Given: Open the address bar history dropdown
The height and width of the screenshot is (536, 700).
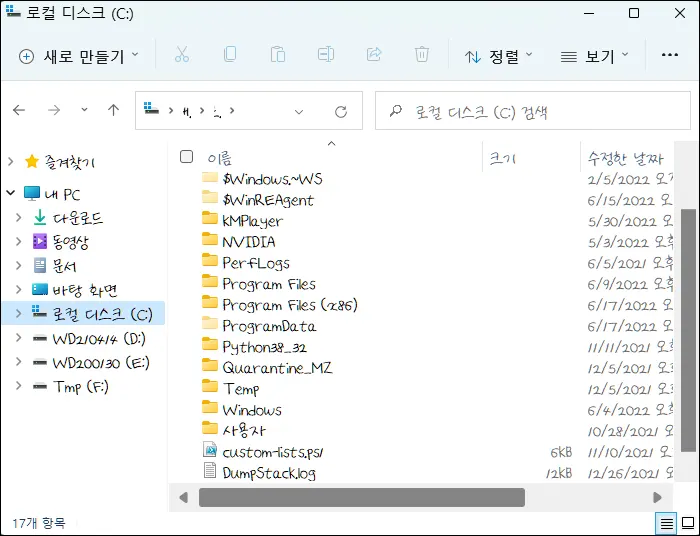Looking at the screenshot, I should (x=299, y=112).
